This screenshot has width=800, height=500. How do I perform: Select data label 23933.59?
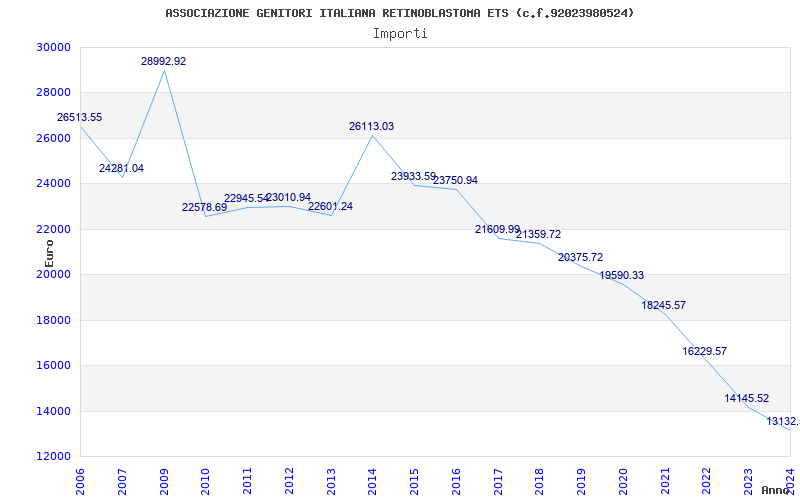point(413,176)
